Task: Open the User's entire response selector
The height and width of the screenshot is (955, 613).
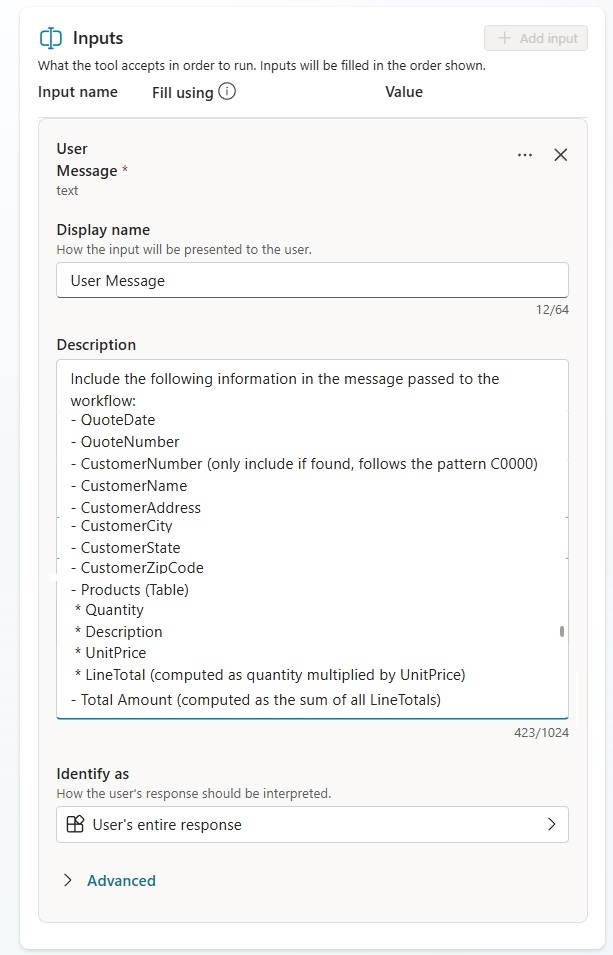Action: 312,825
